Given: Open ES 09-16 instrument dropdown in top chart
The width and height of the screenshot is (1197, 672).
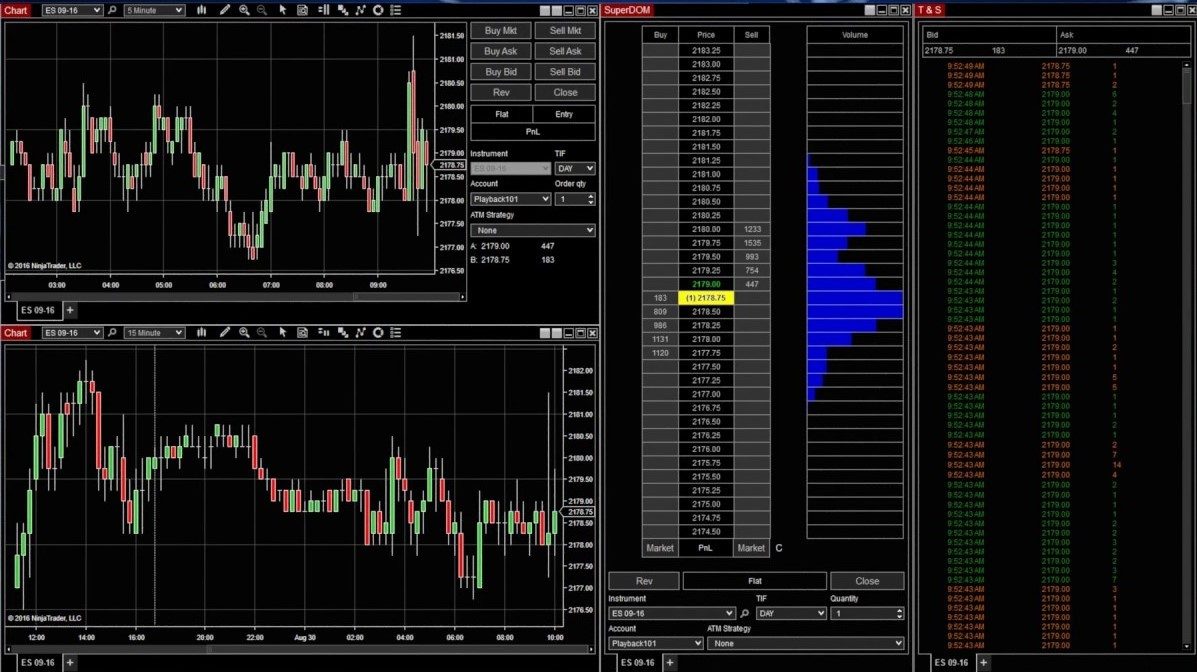Looking at the screenshot, I should click(73, 11).
